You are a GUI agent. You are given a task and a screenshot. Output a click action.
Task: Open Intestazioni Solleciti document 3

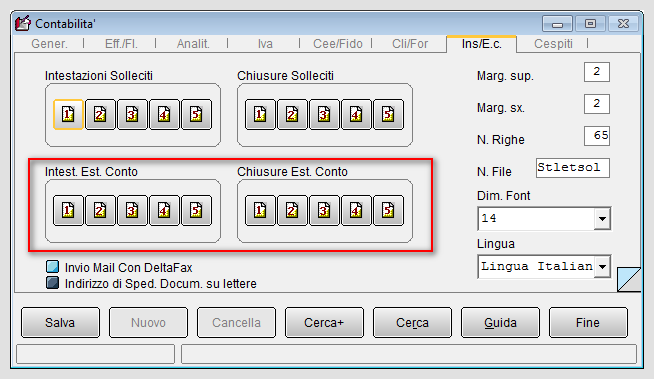pos(132,115)
